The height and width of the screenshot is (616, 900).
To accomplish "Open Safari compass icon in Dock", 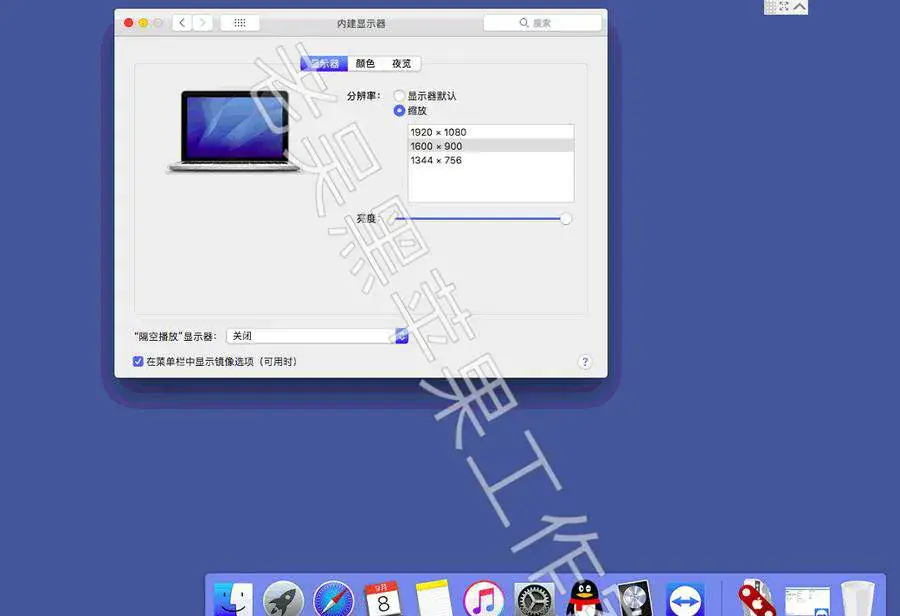I will [x=333, y=599].
